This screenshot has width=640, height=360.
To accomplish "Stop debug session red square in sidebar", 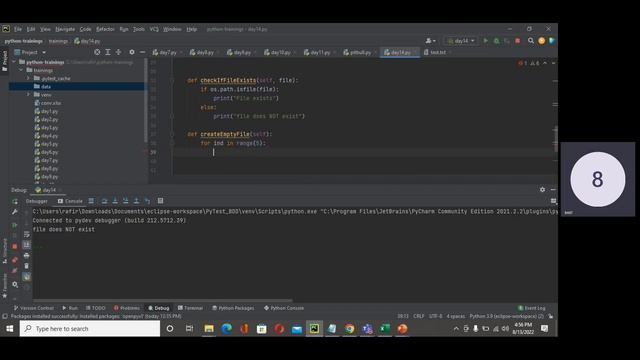I will click(x=15, y=247).
